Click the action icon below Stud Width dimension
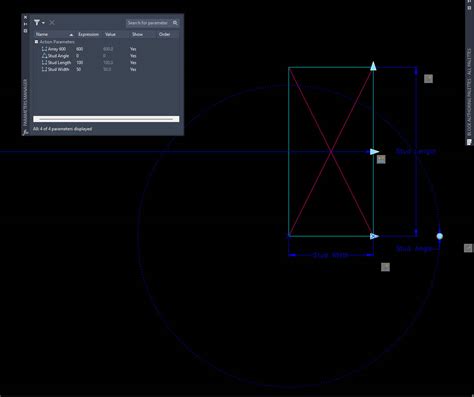 385,267
